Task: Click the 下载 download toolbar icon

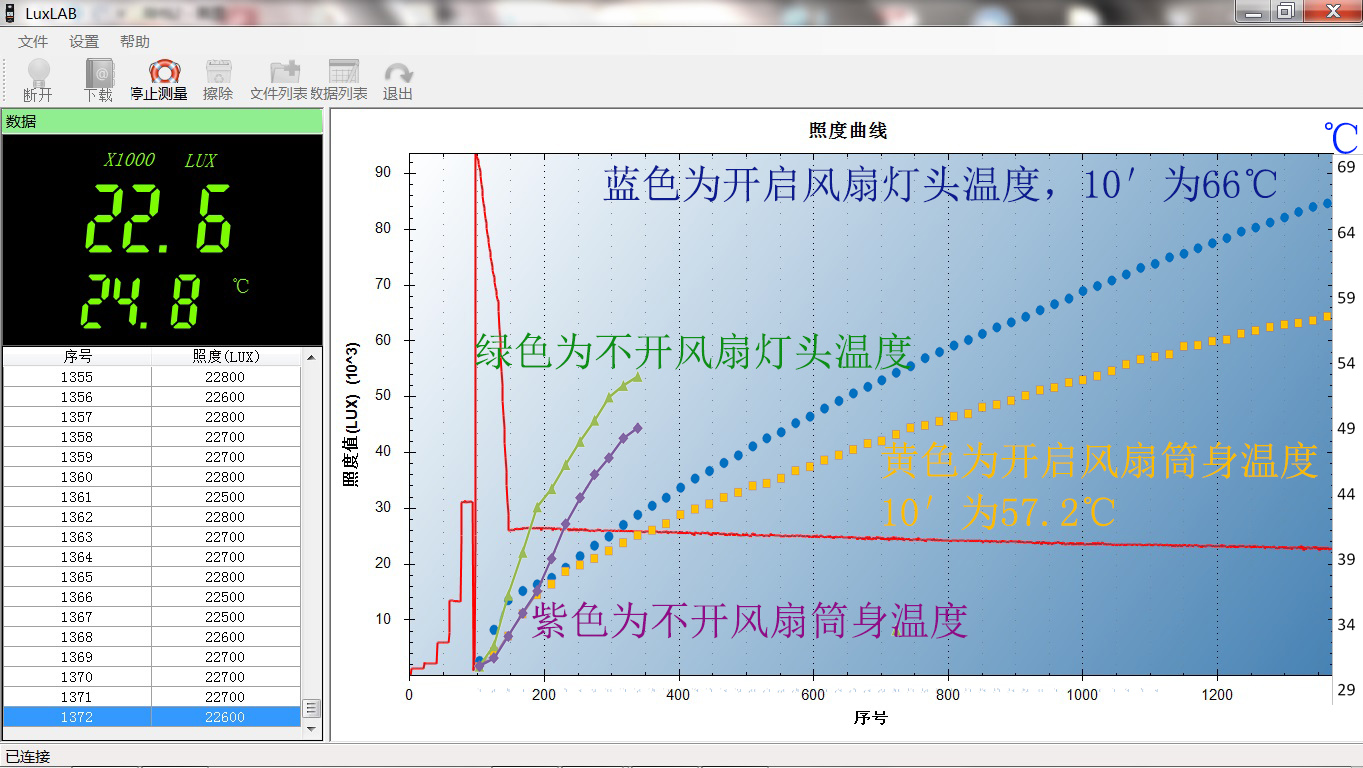Action: (x=98, y=80)
